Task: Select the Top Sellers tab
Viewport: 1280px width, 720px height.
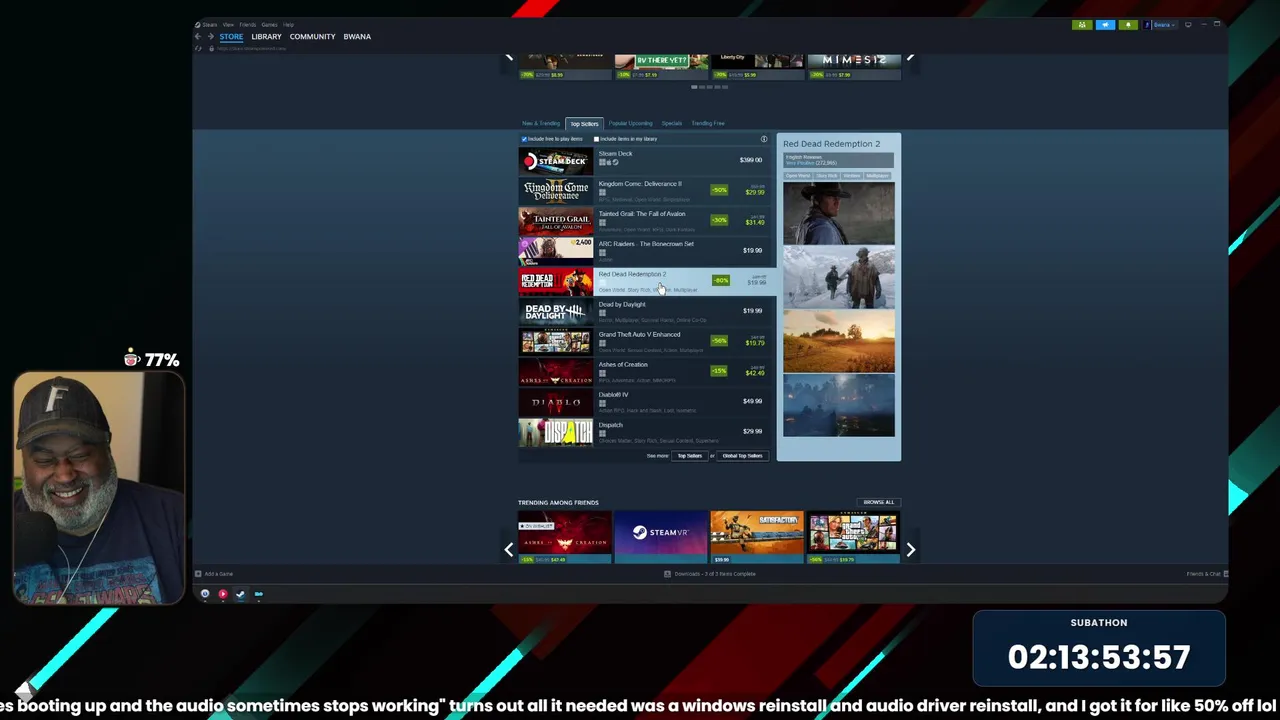Action: pos(584,123)
